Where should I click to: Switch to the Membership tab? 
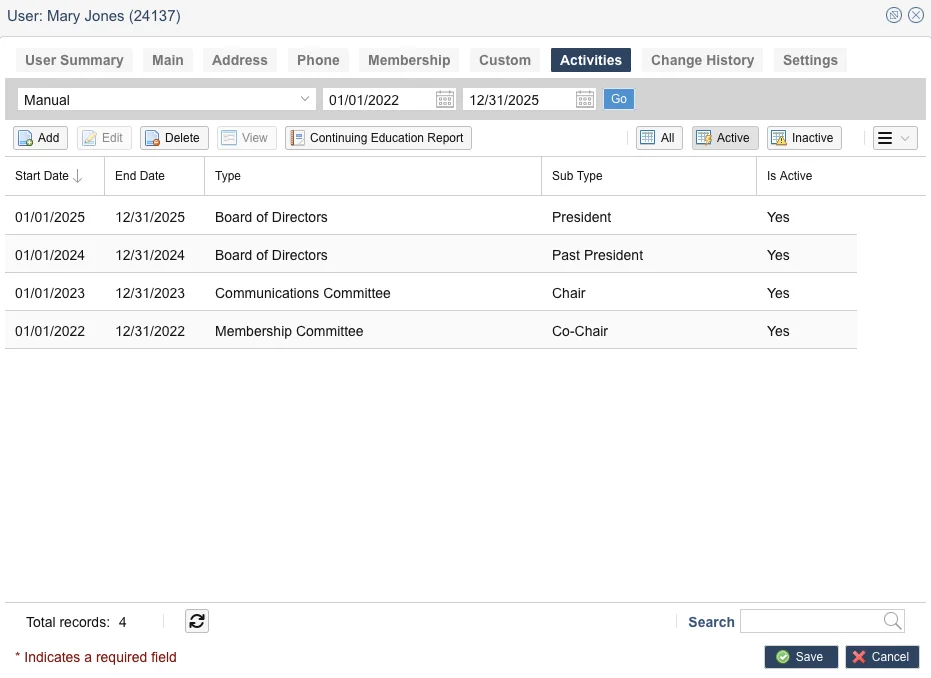409,59
